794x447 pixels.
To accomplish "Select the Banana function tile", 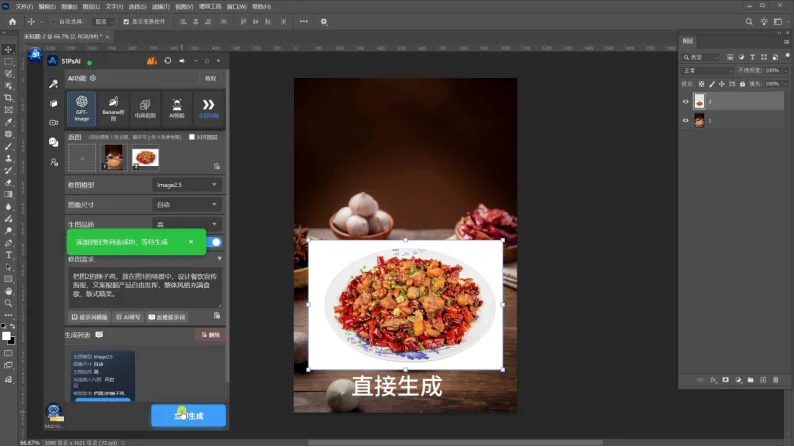I will click(113, 107).
